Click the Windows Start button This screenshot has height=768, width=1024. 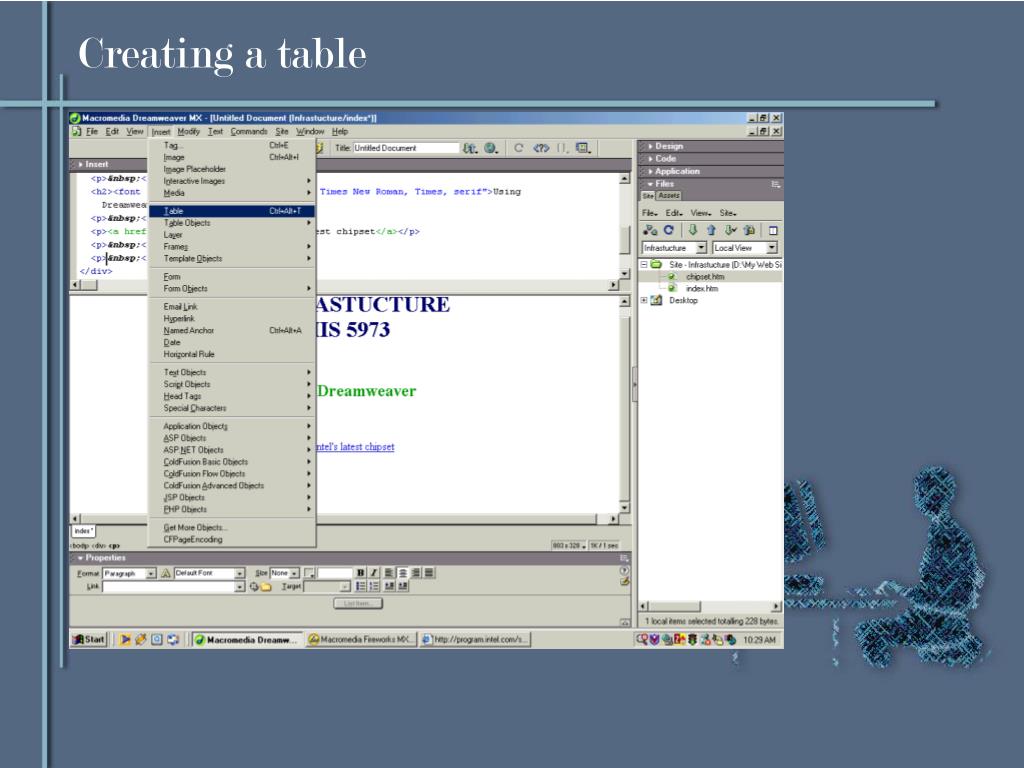pyautogui.click(x=89, y=639)
